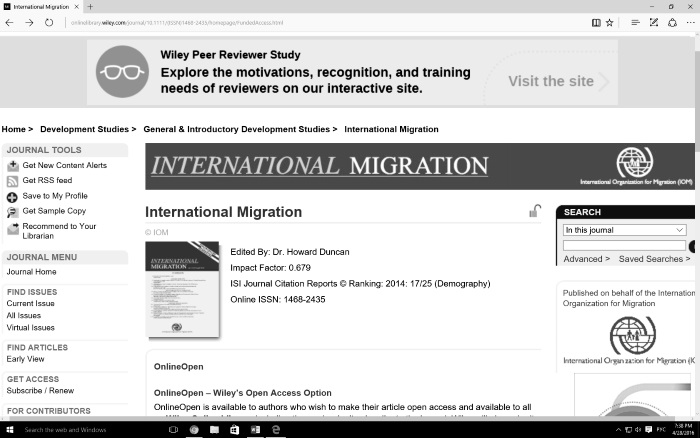Click the open access unlock icon

(535, 210)
